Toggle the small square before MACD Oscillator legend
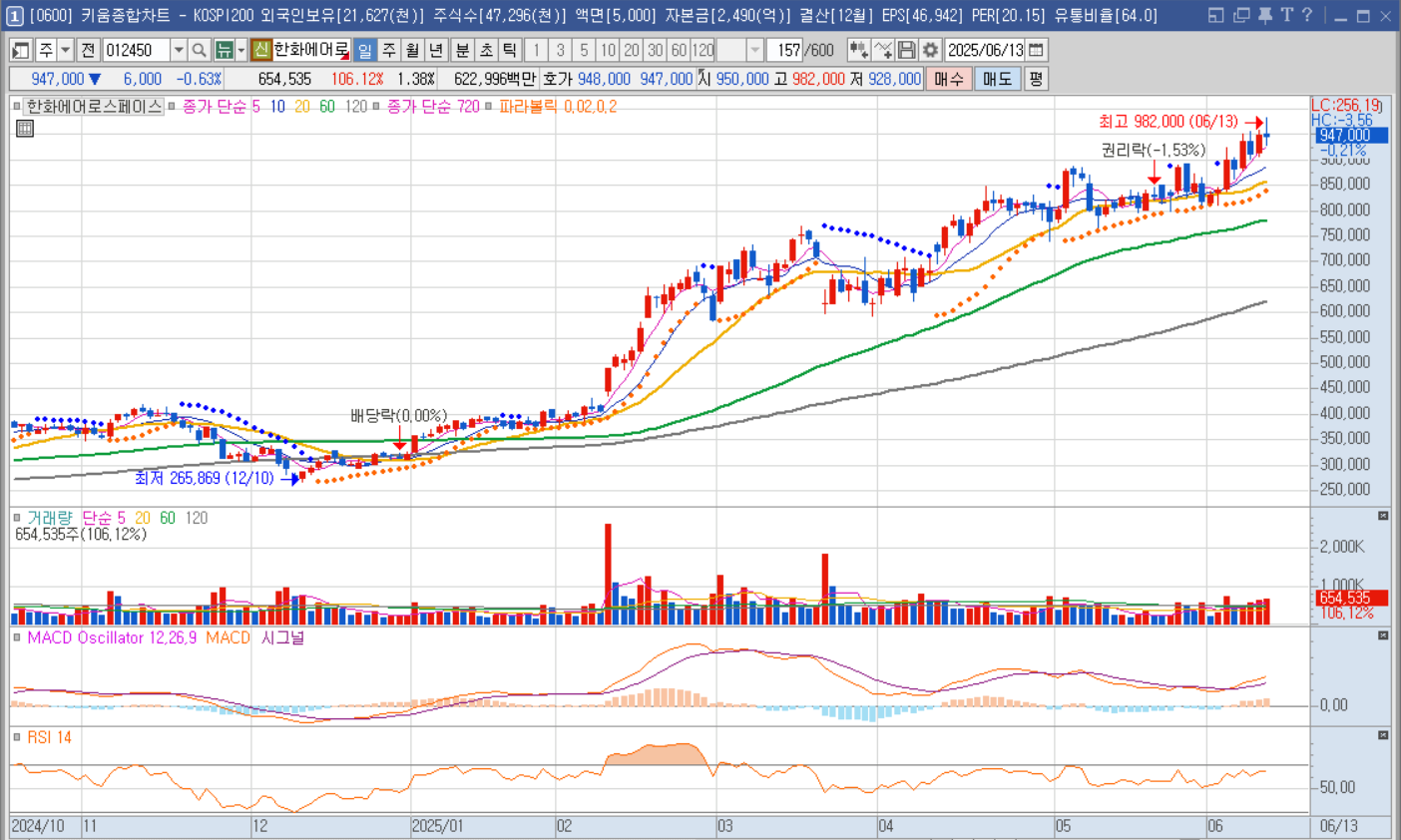1401x840 pixels. click(x=17, y=637)
